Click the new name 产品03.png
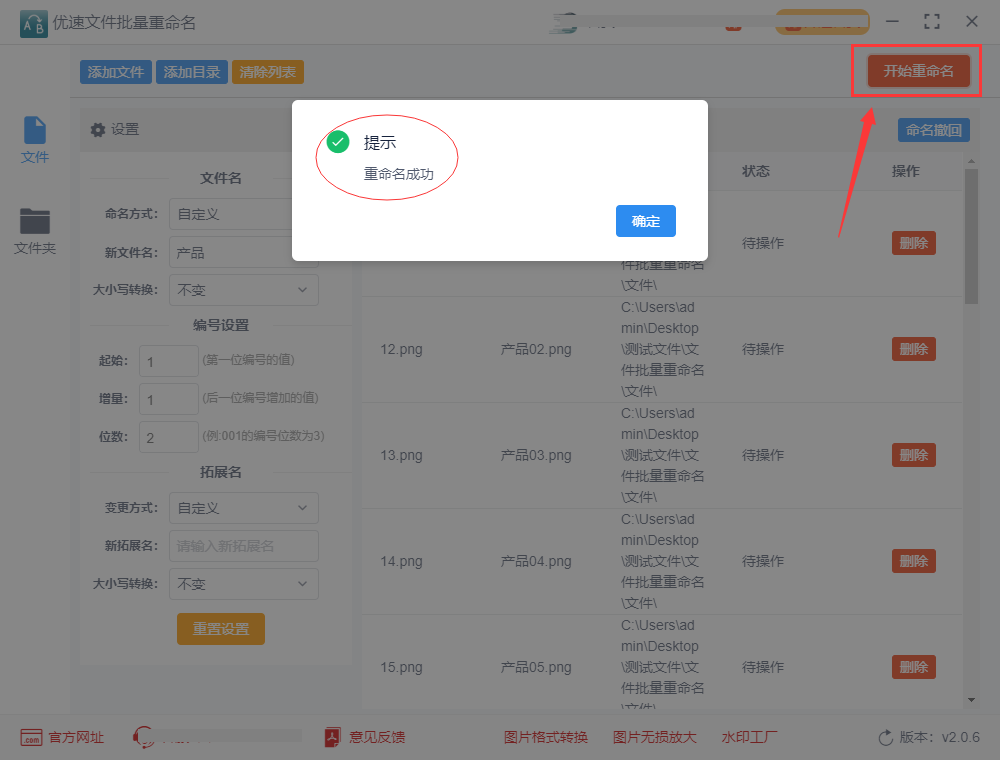Image resolution: width=1000 pixels, height=760 pixels. point(536,455)
